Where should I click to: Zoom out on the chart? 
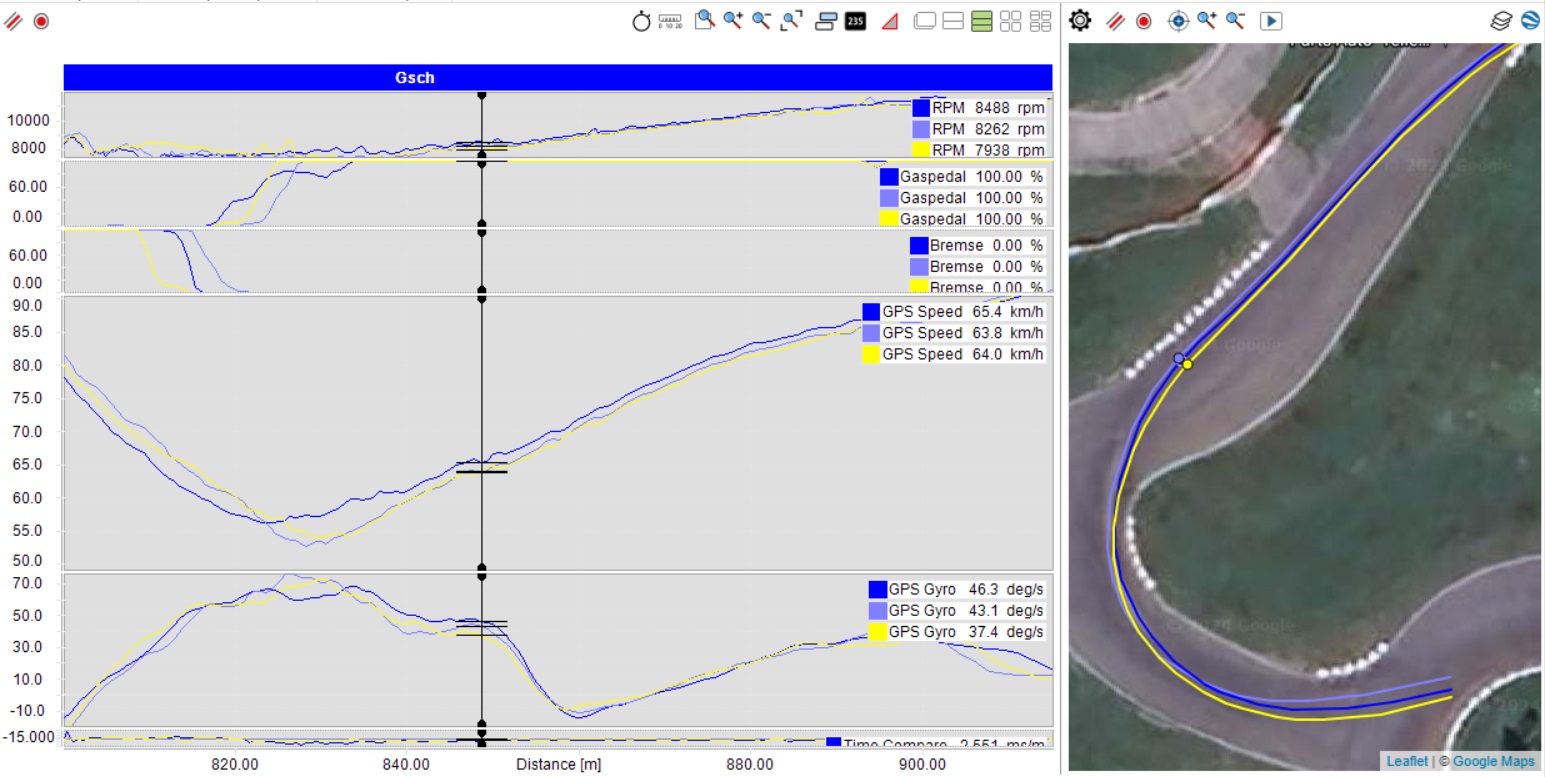(762, 21)
